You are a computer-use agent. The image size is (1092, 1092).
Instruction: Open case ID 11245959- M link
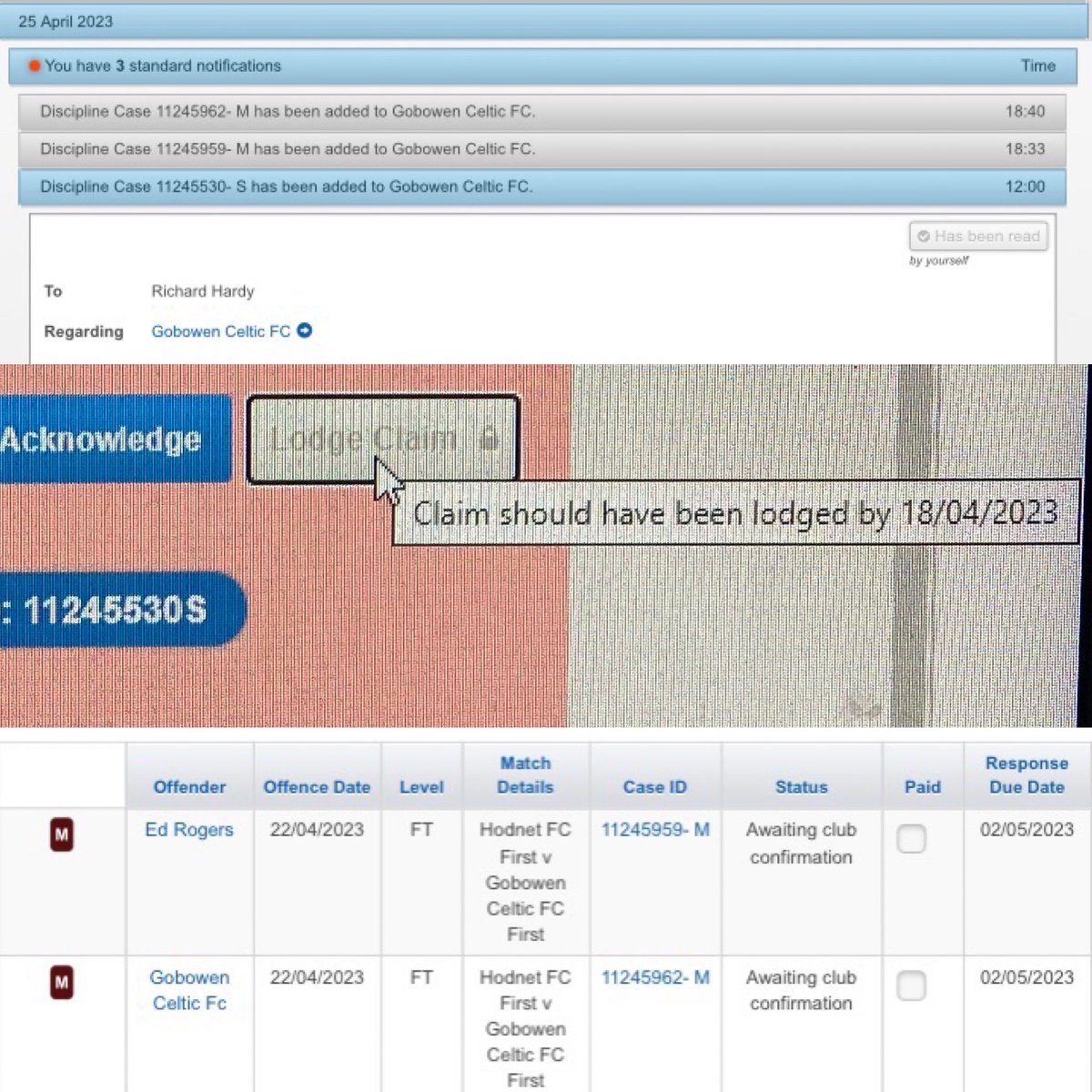[655, 830]
